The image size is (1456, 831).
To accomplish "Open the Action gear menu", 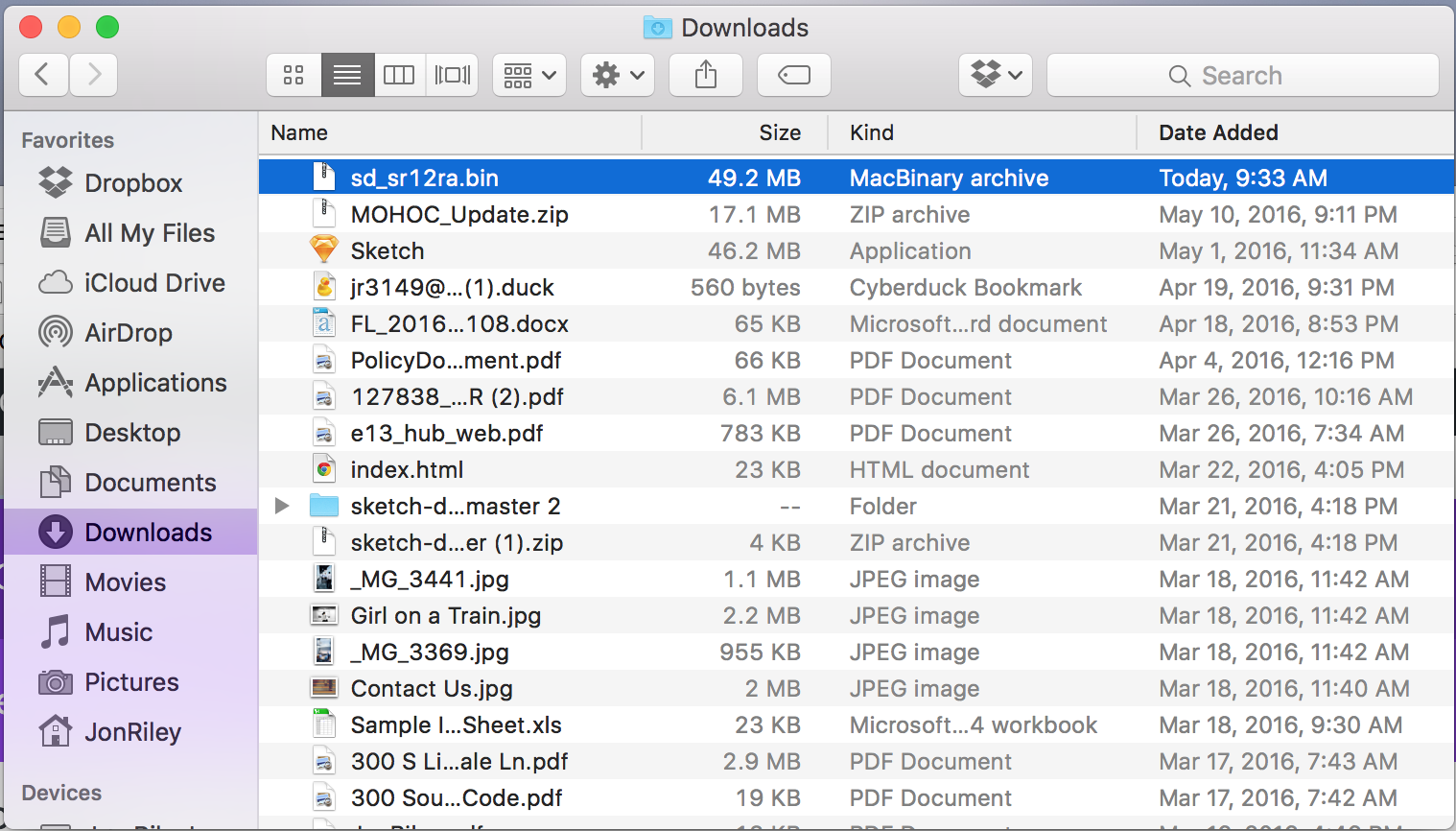I will coord(618,75).
